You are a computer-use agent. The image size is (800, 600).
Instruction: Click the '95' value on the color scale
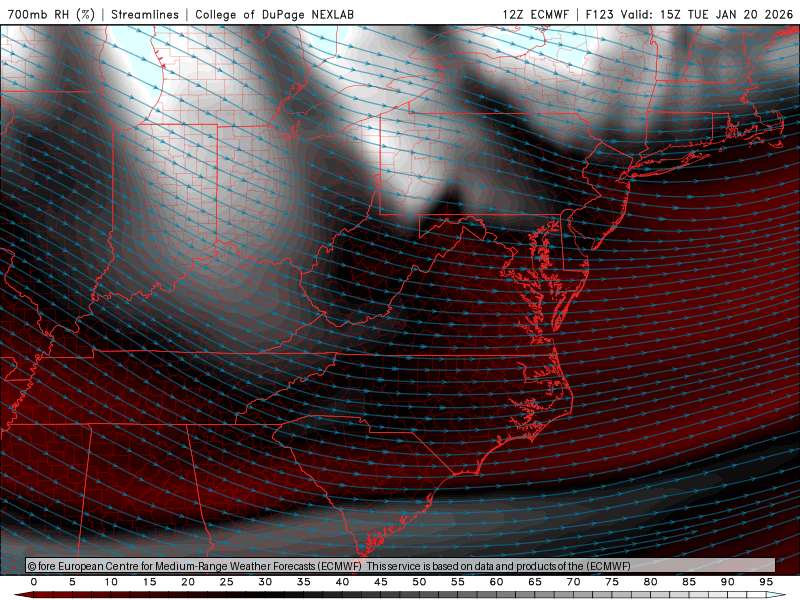pos(766,582)
